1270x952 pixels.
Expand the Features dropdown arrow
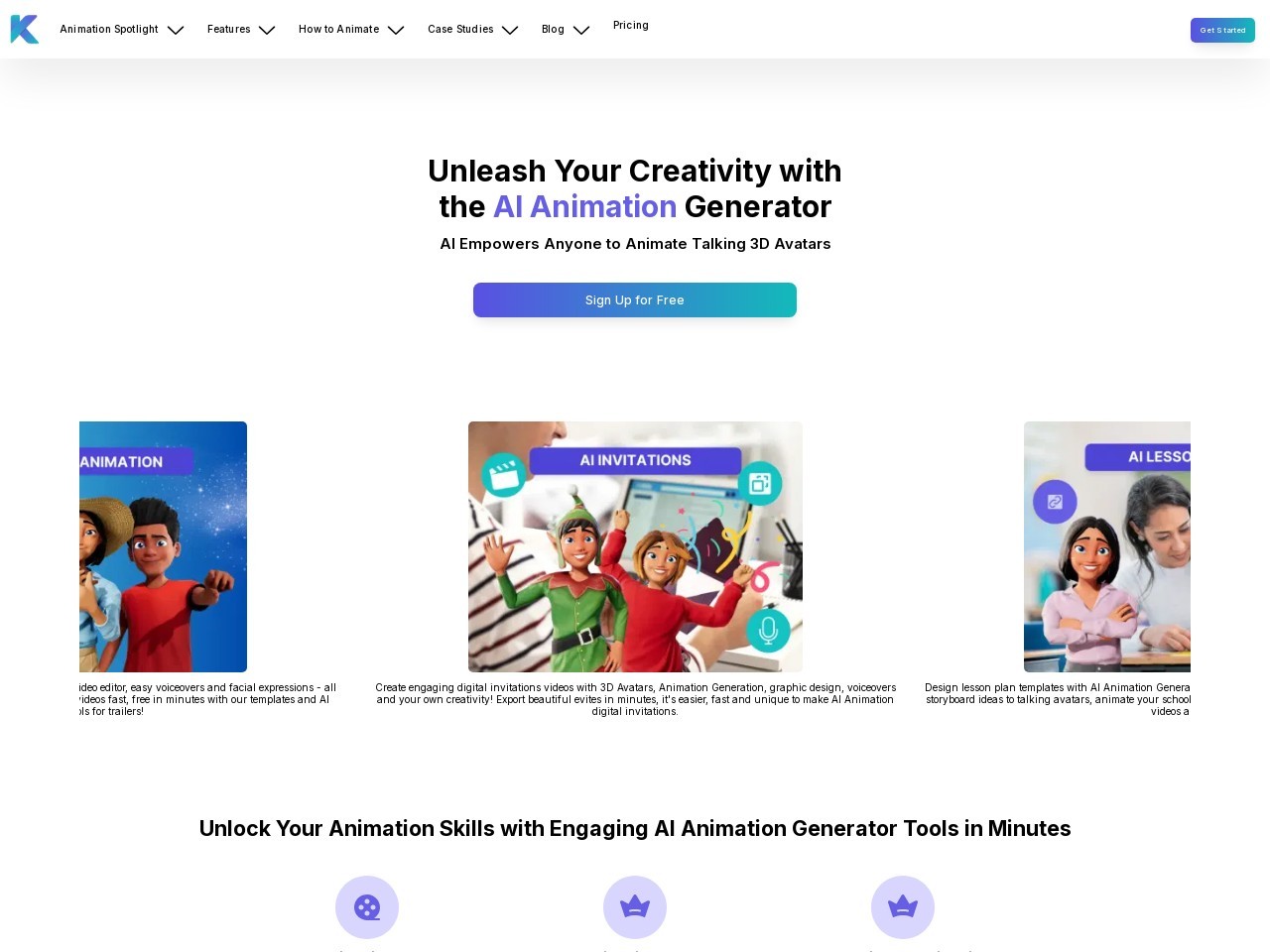coord(267,30)
